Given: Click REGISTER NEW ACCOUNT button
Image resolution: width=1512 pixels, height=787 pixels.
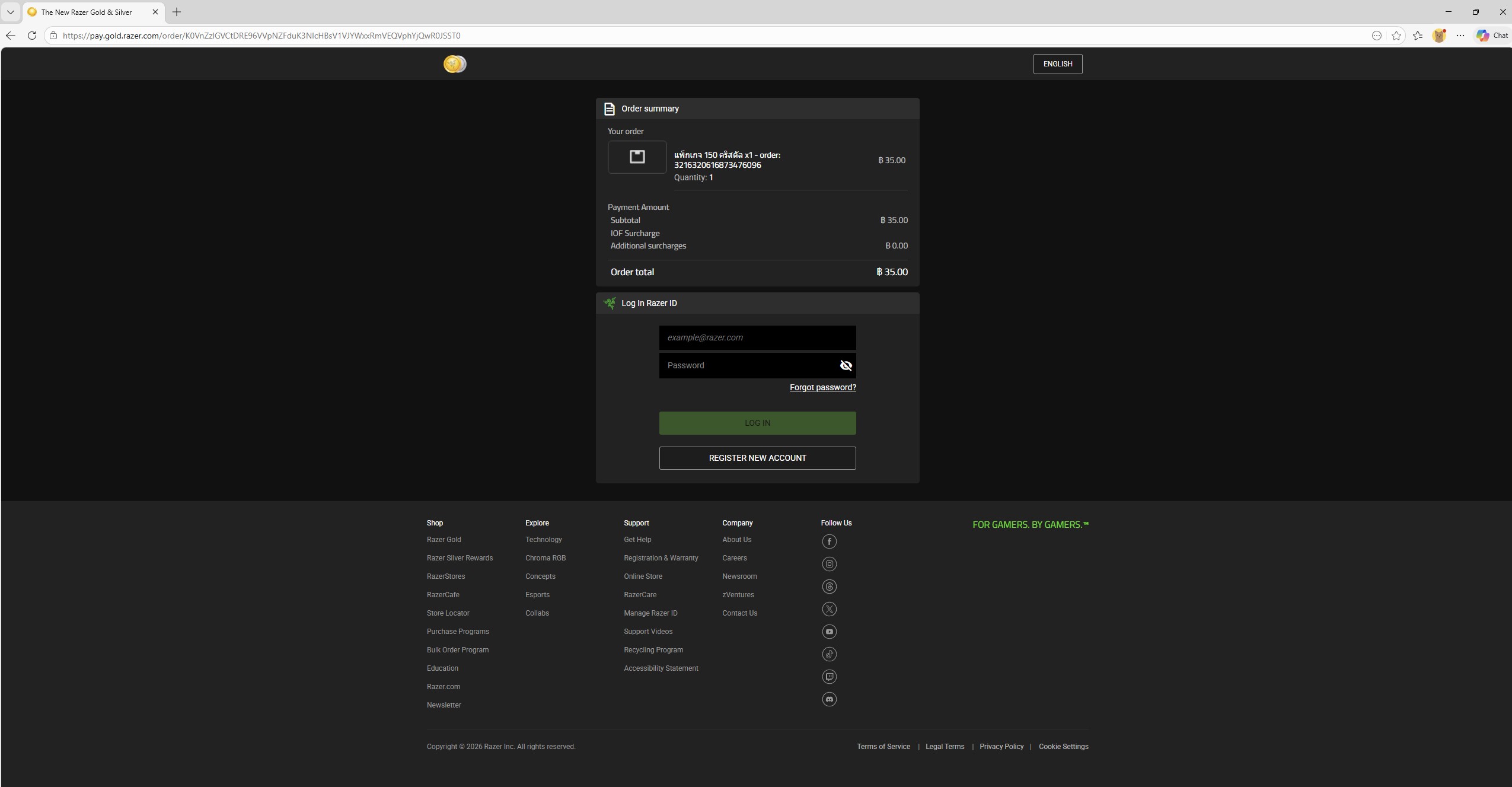Looking at the screenshot, I should point(757,458).
